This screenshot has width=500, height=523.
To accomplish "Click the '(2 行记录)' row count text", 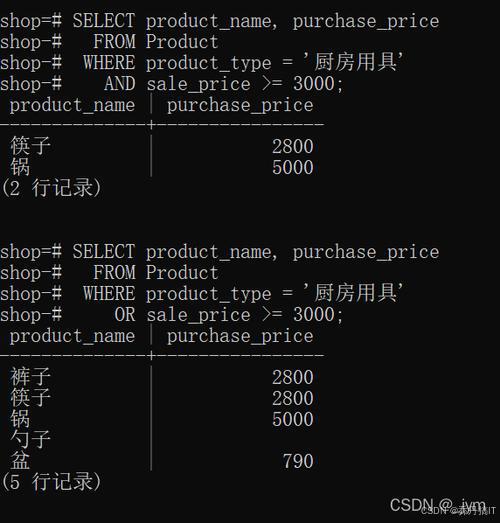I will pyautogui.click(x=51, y=188).
